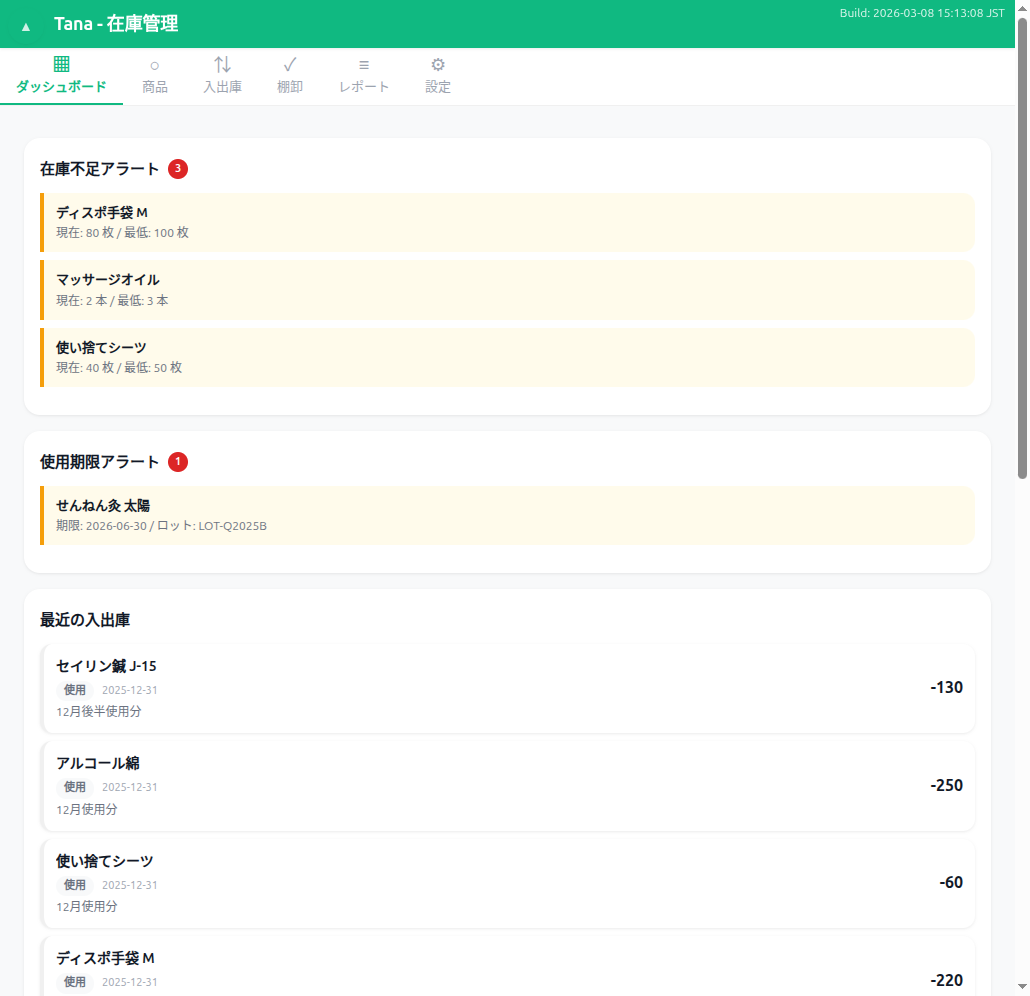Select the マッサージオイル low stock alert
The width and height of the screenshot is (1030, 996).
[x=507, y=289]
